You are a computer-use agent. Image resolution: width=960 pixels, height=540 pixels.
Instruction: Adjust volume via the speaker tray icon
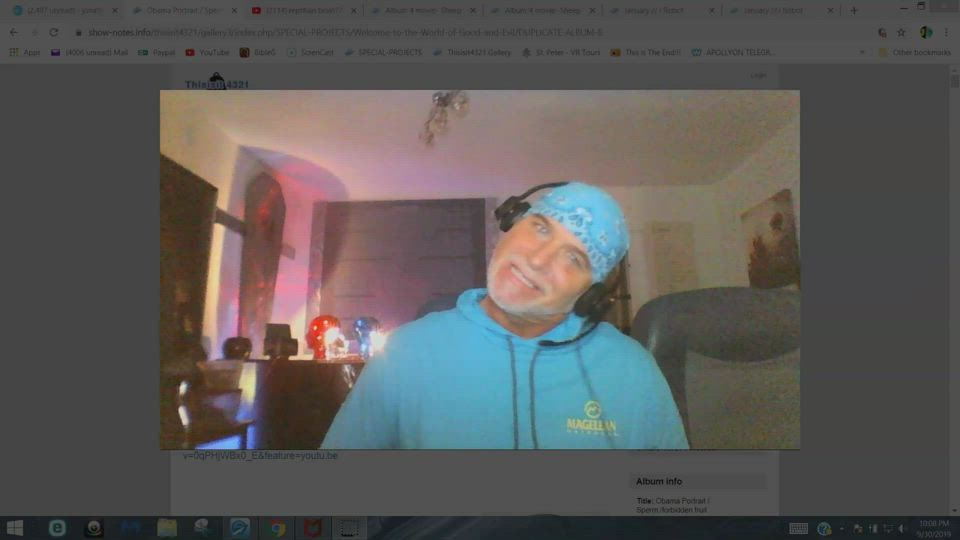[x=901, y=528]
